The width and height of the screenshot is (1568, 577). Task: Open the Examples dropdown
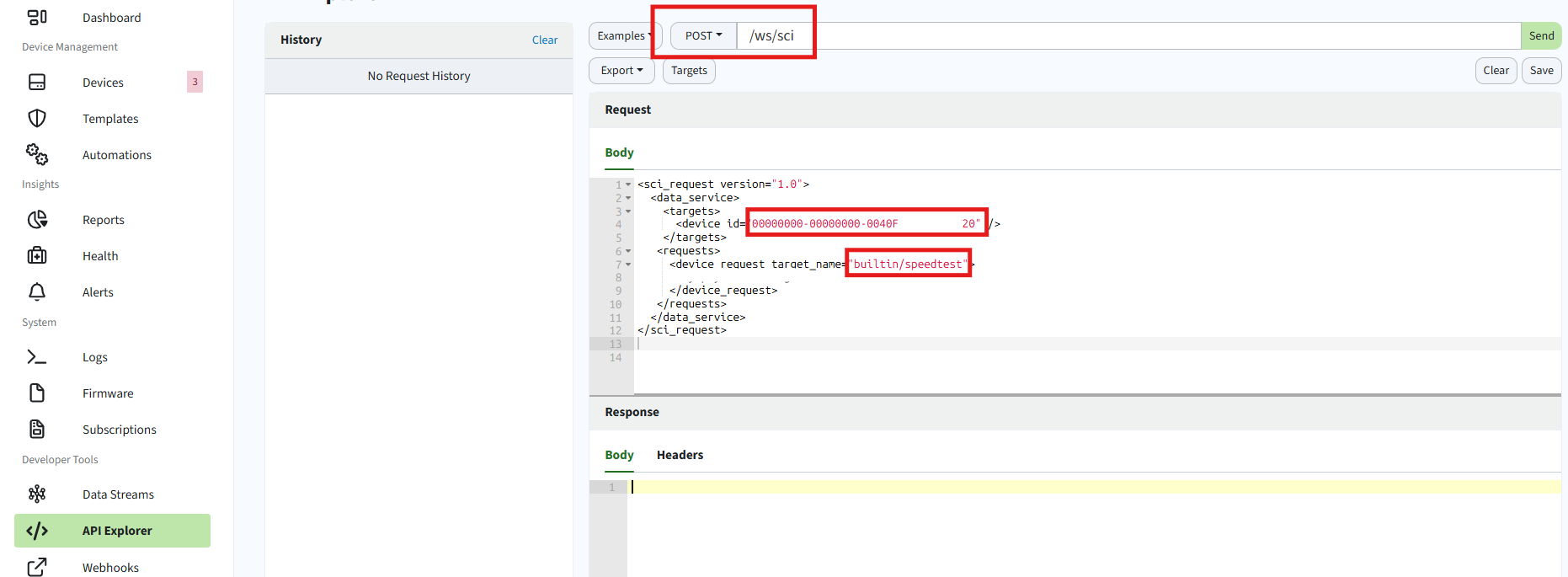pyautogui.click(x=624, y=36)
